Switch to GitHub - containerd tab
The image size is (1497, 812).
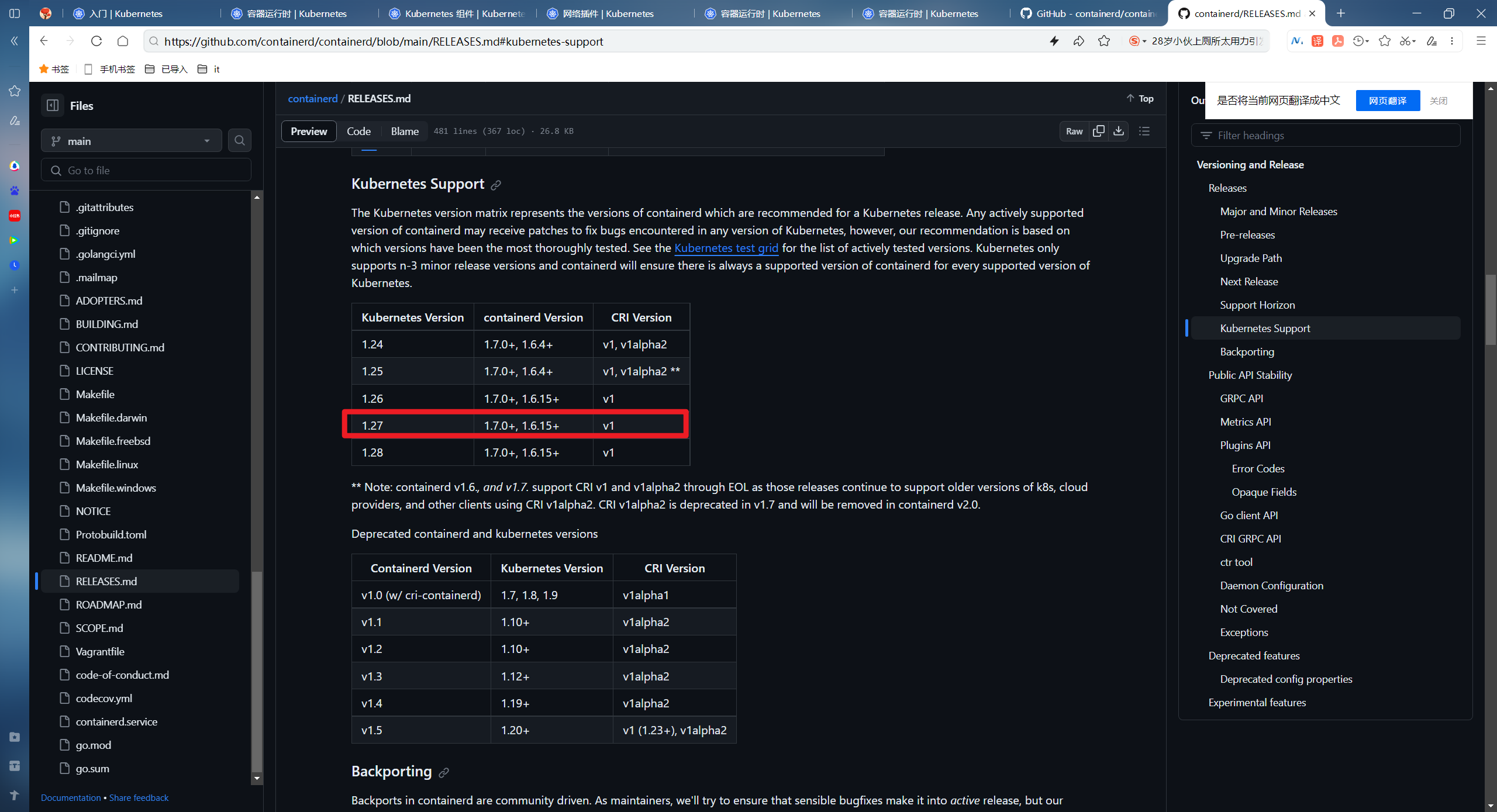point(1088,13)
